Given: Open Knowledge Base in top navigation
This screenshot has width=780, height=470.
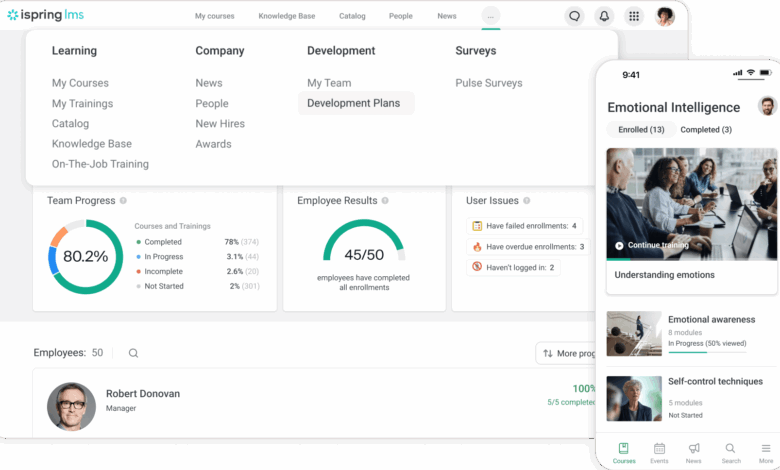Looking at the screenshot, I should pos(287,16).
